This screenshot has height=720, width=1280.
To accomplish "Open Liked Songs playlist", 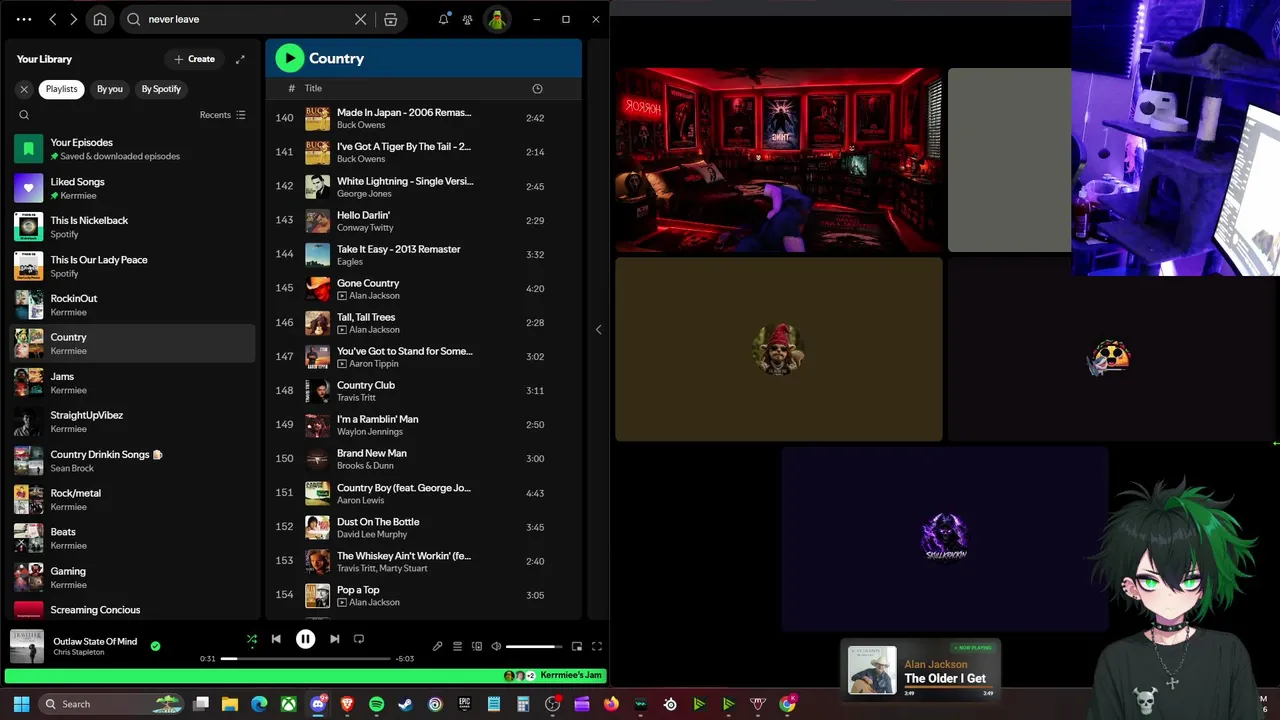I will 132,188.
